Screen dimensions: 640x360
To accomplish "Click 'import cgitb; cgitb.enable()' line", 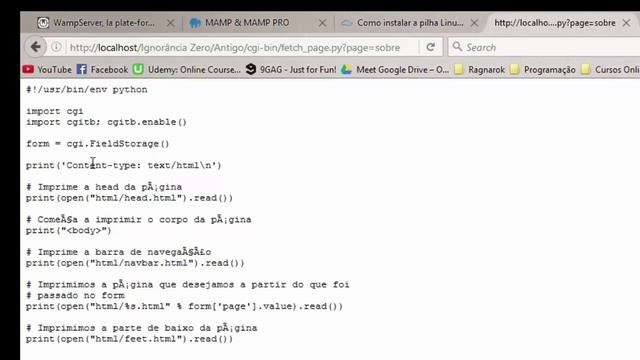I will [106, 122].
